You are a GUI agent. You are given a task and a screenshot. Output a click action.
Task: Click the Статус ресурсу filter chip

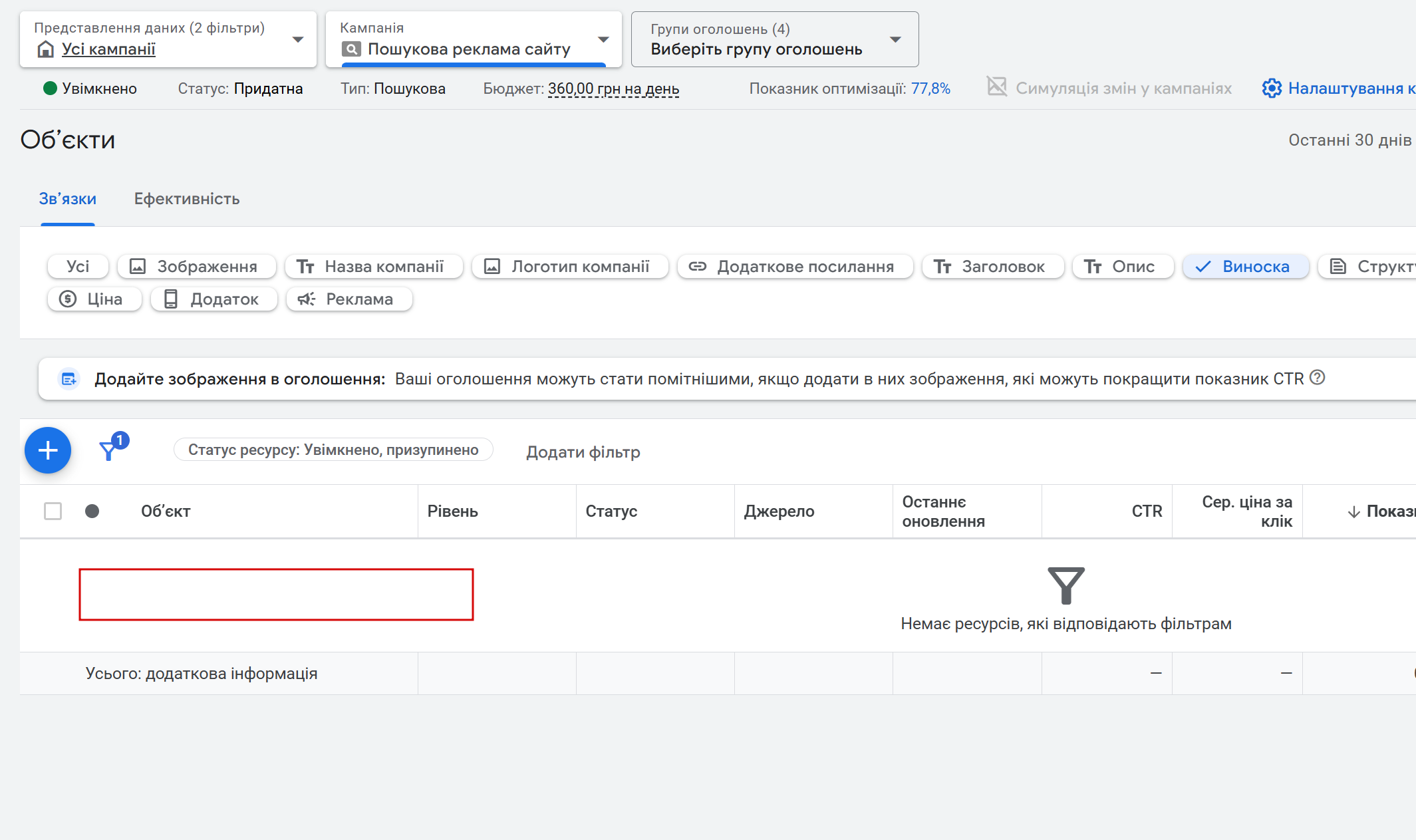[333, 450]
